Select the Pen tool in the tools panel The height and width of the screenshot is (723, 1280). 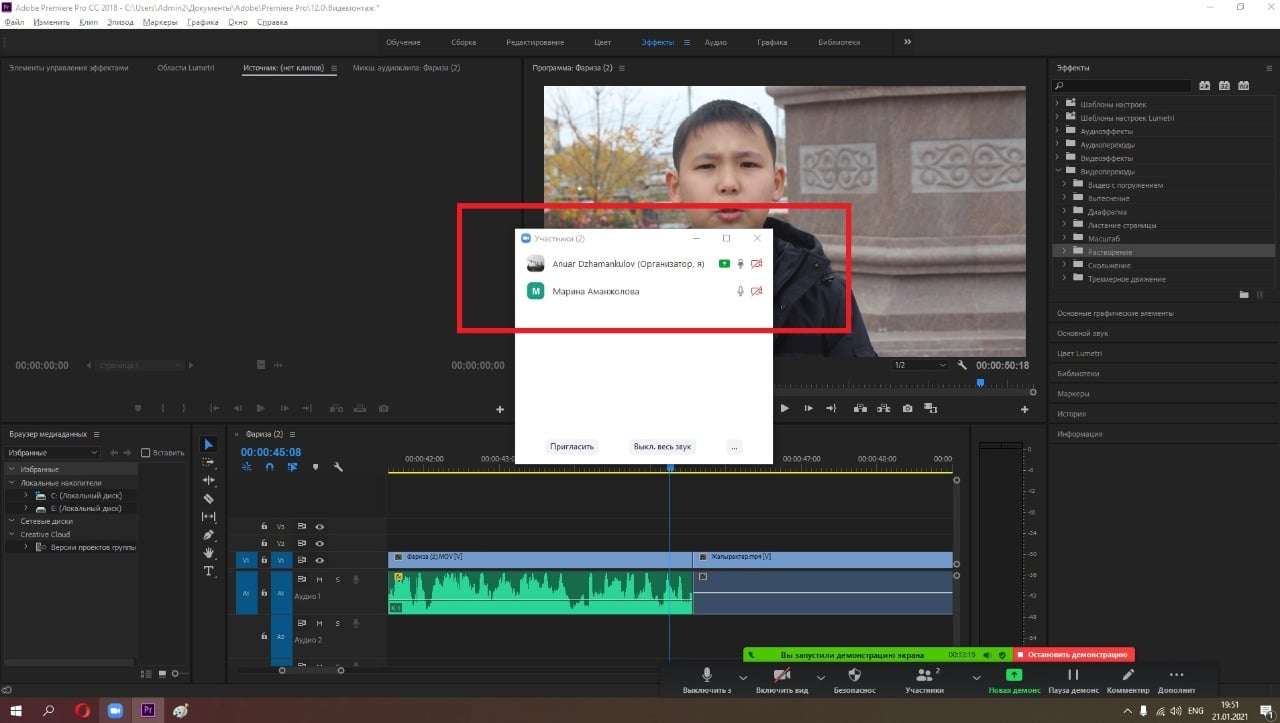pos(208,535)
